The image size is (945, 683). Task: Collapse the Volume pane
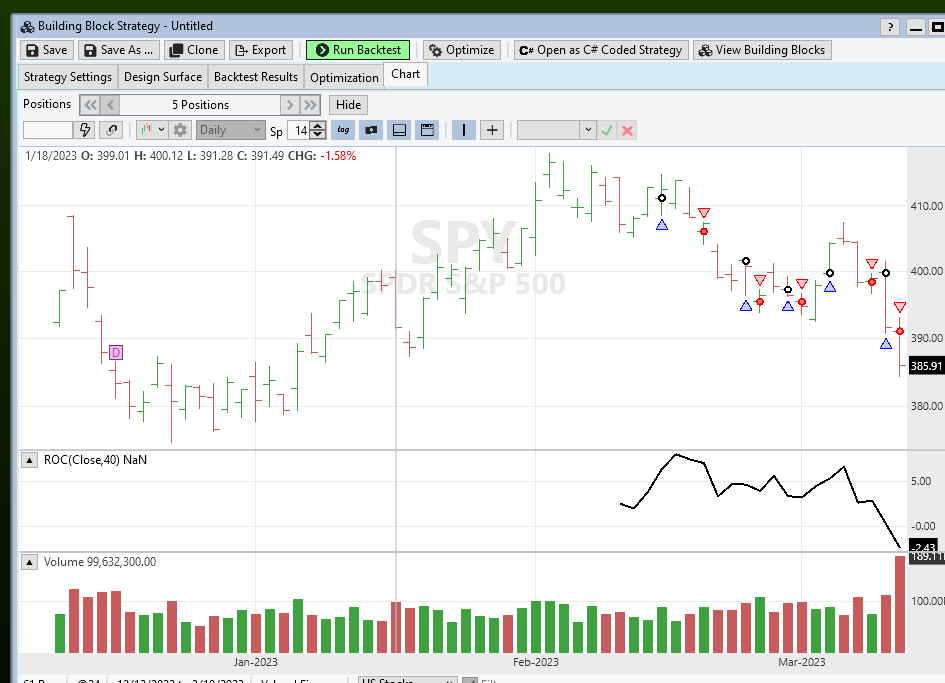pos(29,562)
